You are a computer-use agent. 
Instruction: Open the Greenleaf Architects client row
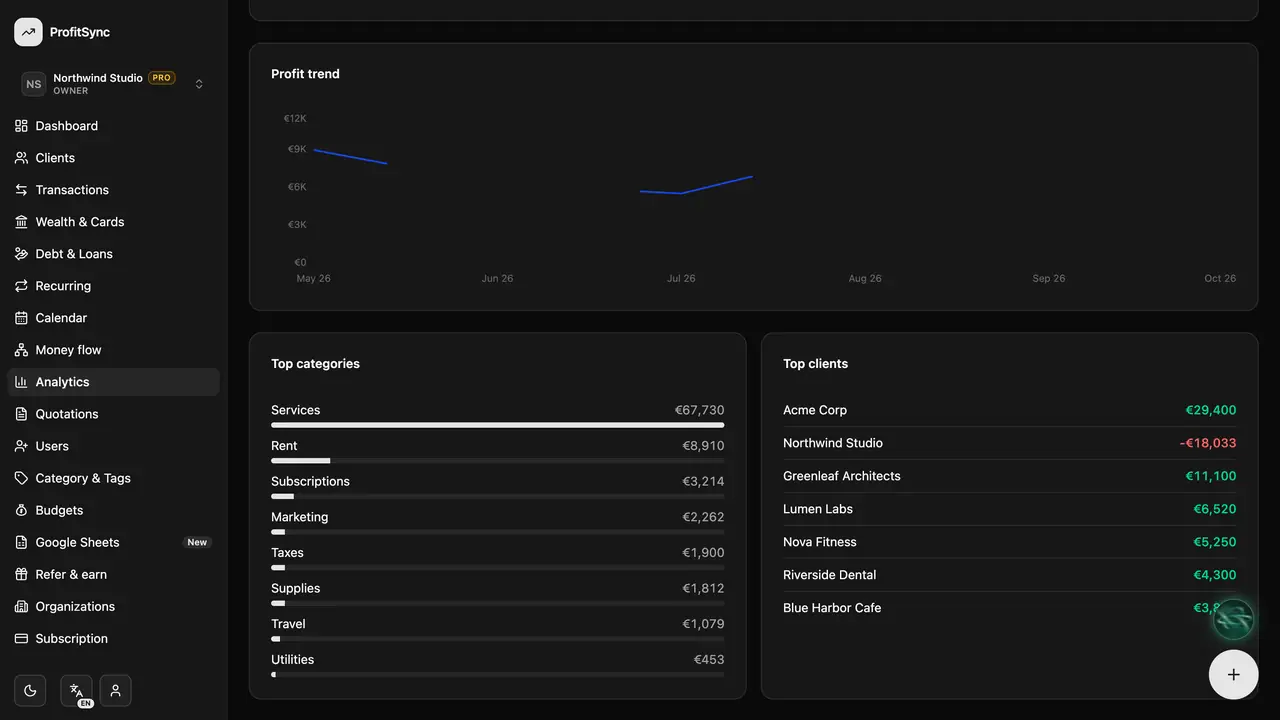[1010, 476]
